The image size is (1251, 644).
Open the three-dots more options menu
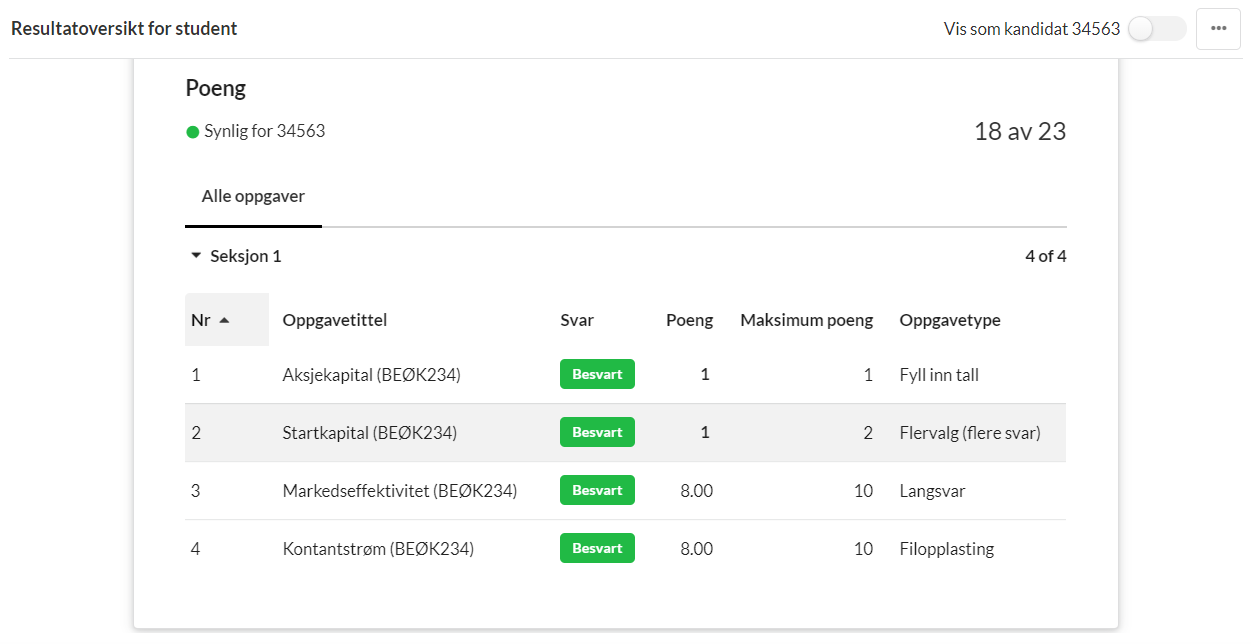(x=1218, y=29)
